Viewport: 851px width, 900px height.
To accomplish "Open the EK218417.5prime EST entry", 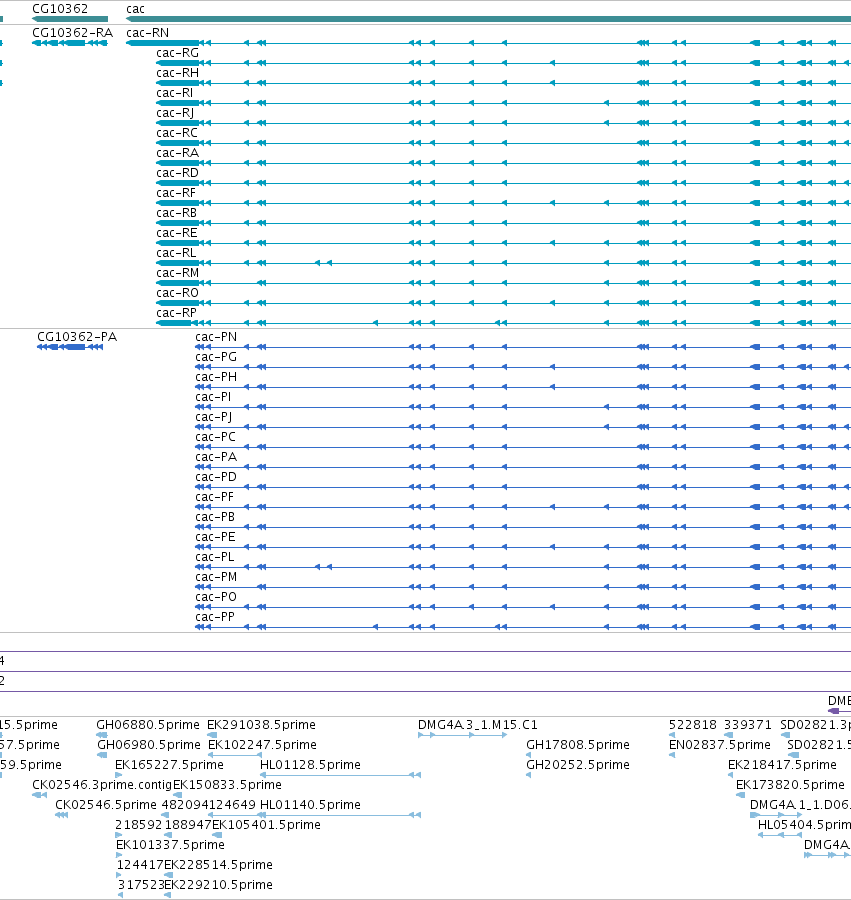I will [x=782, y=765].
